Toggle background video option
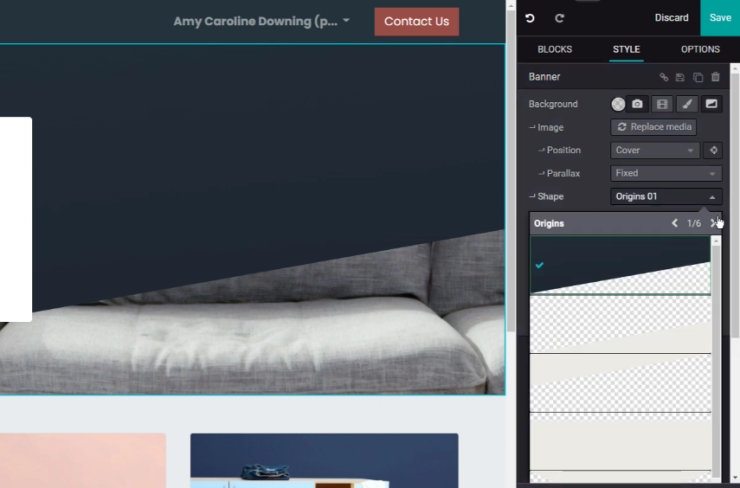This screenshot has height=488, width=740. point(662,104)
